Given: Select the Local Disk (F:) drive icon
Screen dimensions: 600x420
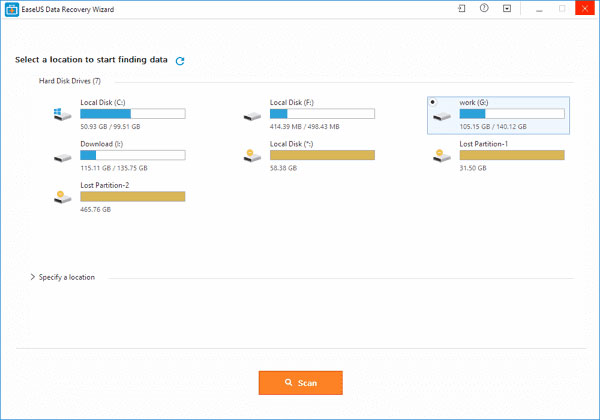Looking at the screenshot, I should [x=253, y=115].
